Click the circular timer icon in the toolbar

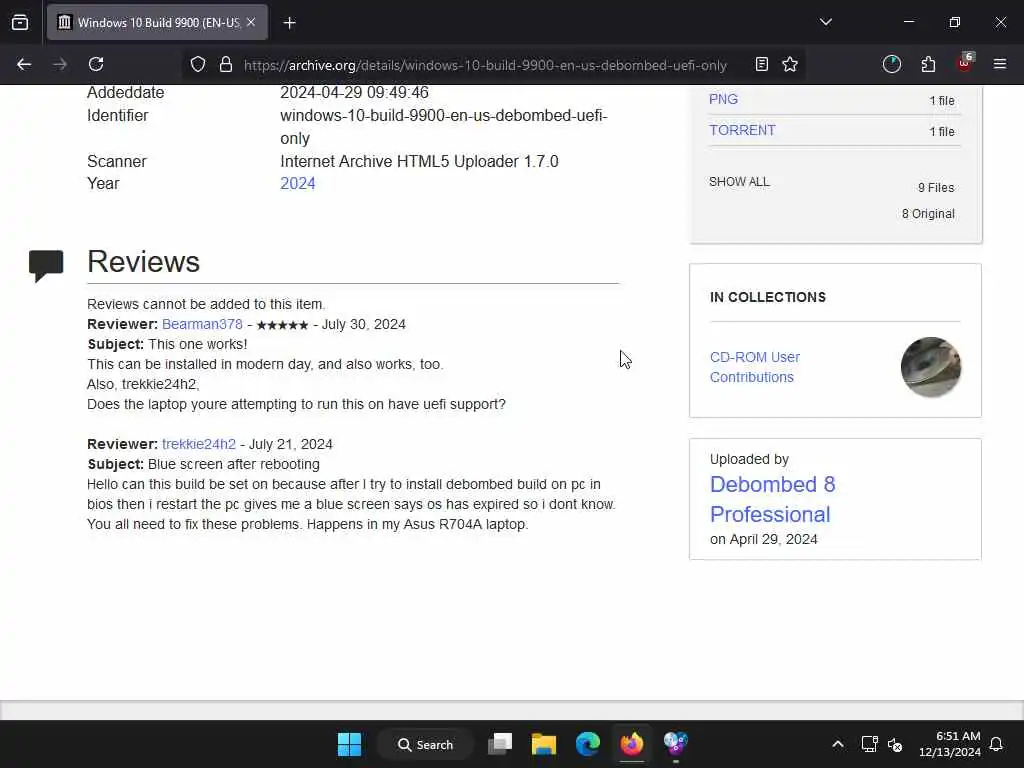coord(891,64)
